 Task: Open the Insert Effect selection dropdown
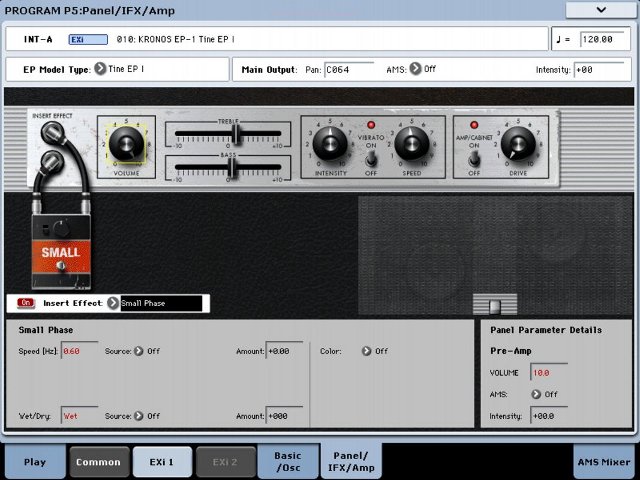[x=114, y=303]
